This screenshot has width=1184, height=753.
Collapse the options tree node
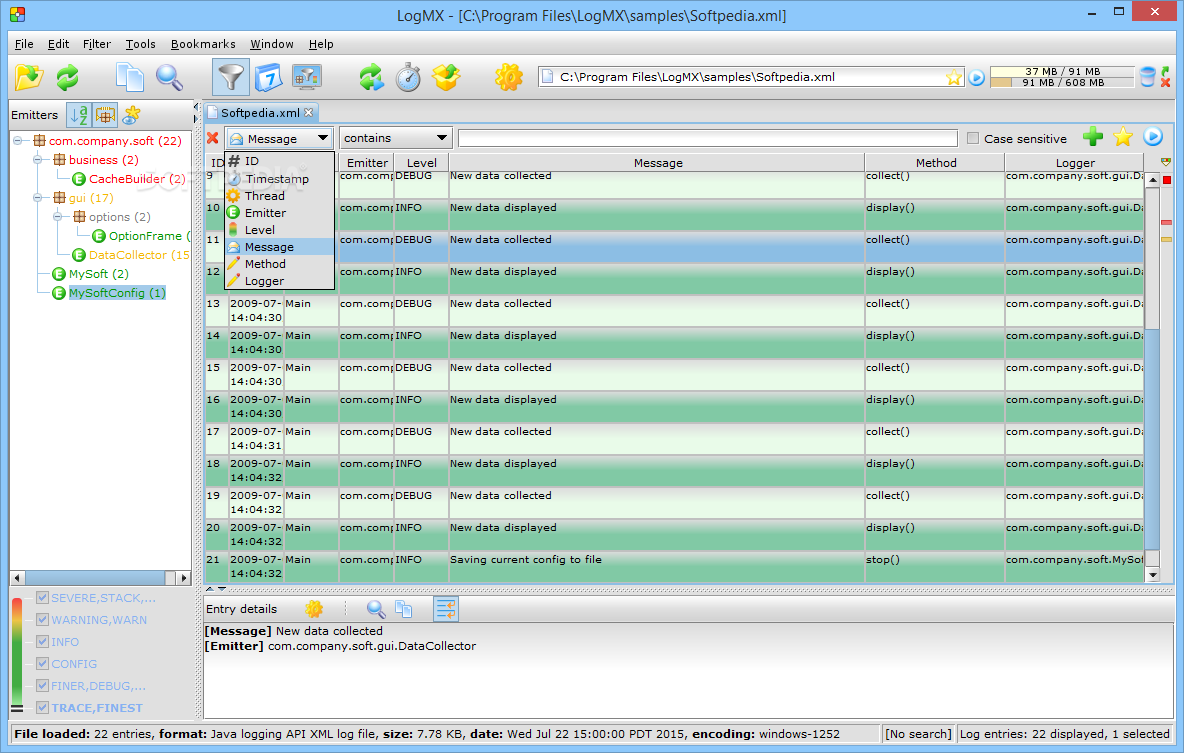coord(58,217)
